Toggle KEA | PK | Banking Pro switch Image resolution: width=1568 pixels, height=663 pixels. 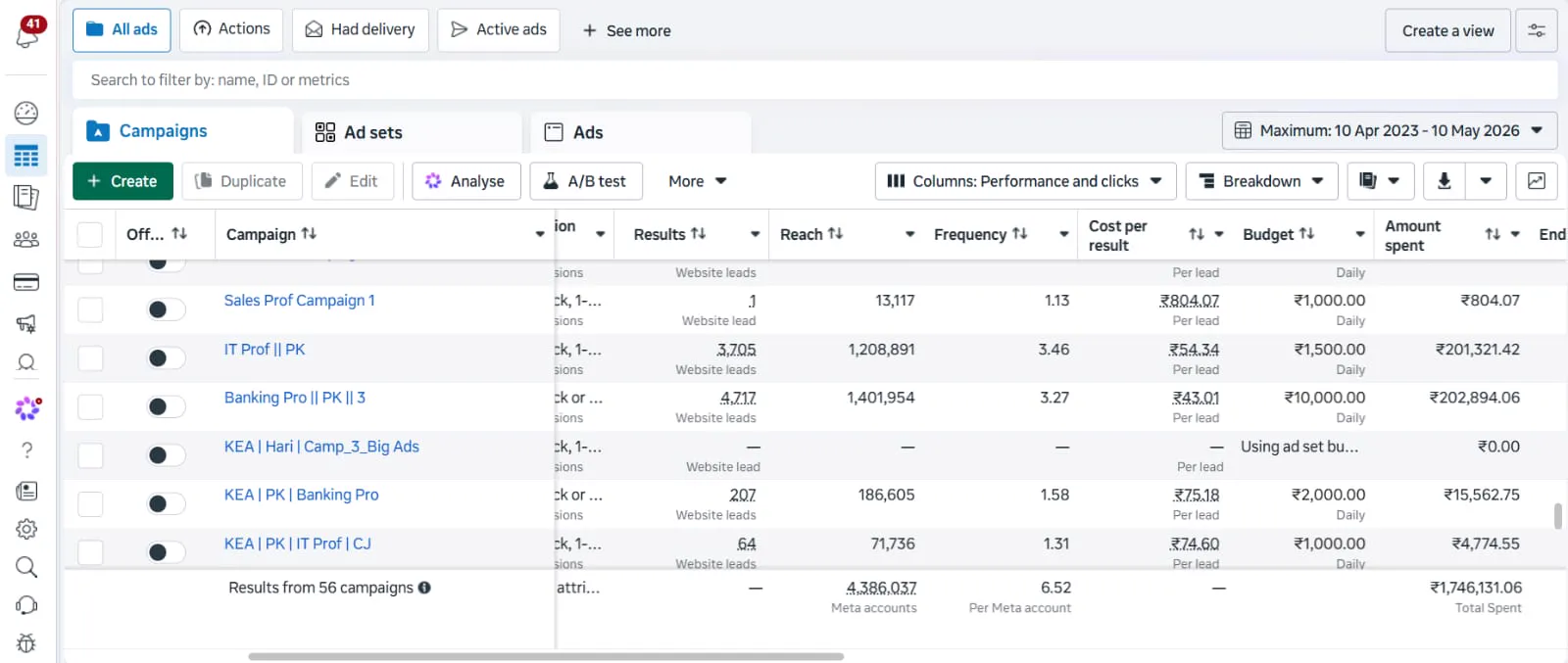pyautogui.click(x=166, y=503)
